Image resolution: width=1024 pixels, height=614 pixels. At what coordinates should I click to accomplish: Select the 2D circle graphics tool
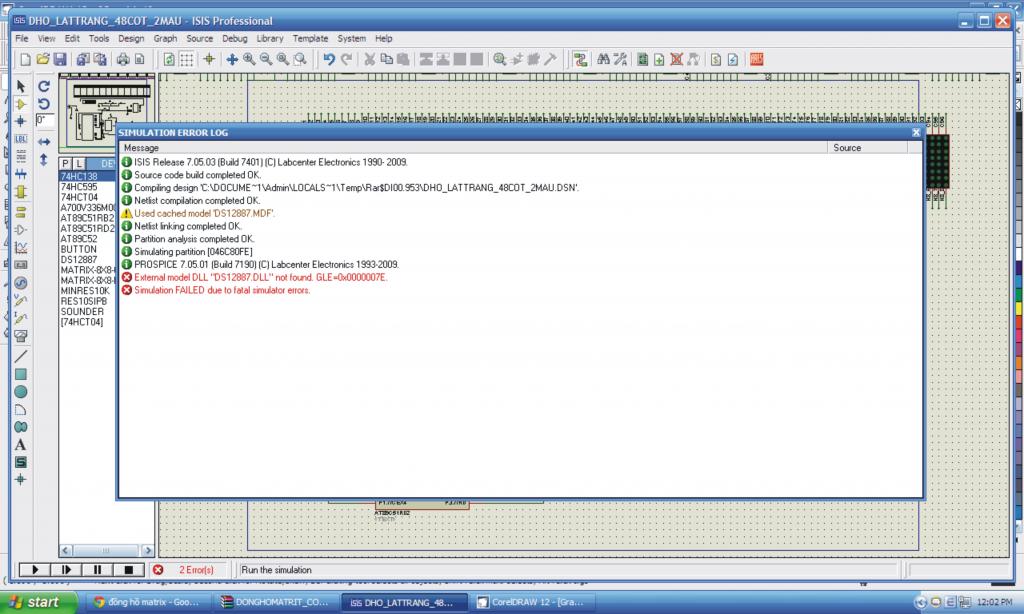20,392
